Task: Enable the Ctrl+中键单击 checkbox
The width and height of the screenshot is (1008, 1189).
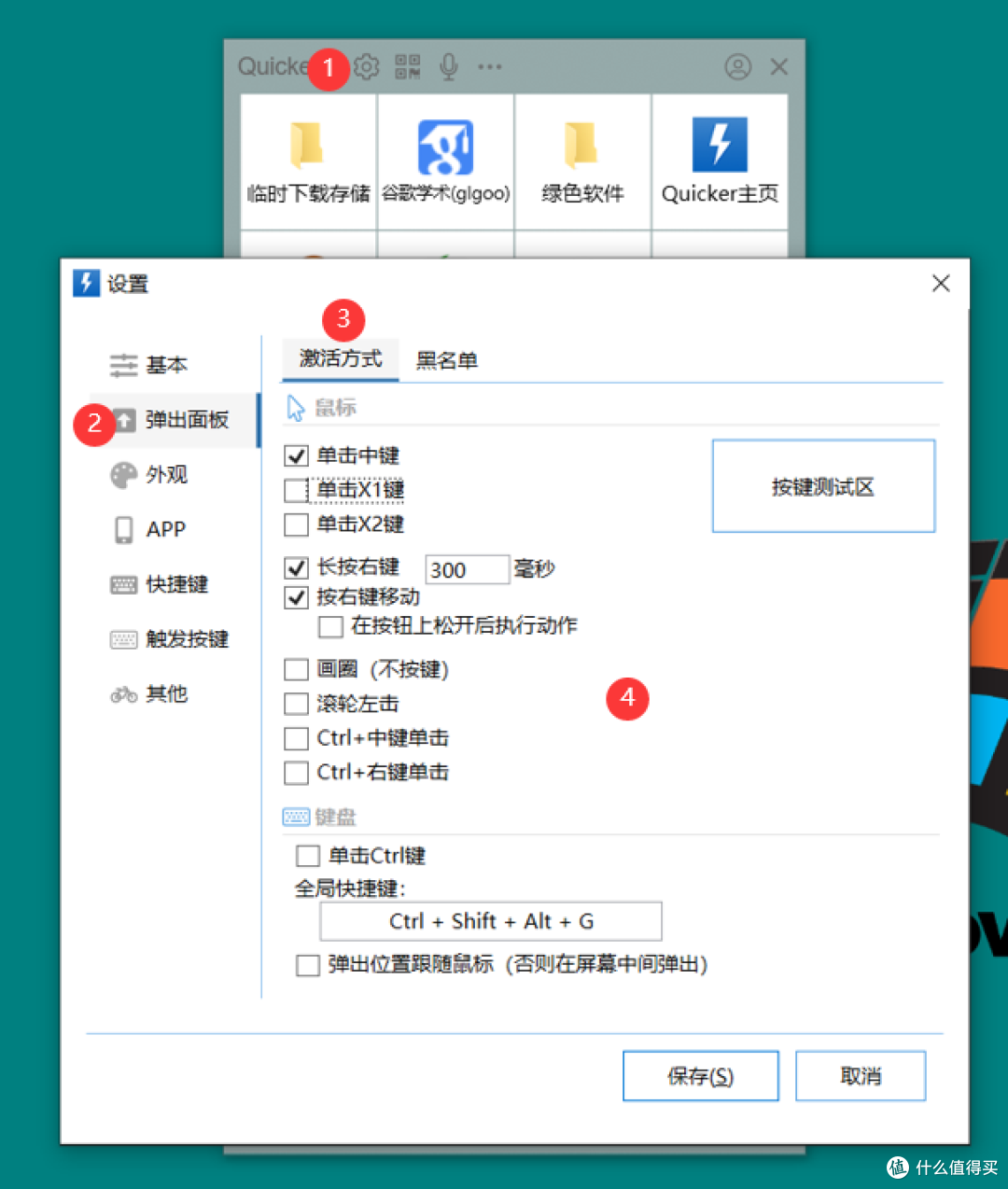Action: 296,738
